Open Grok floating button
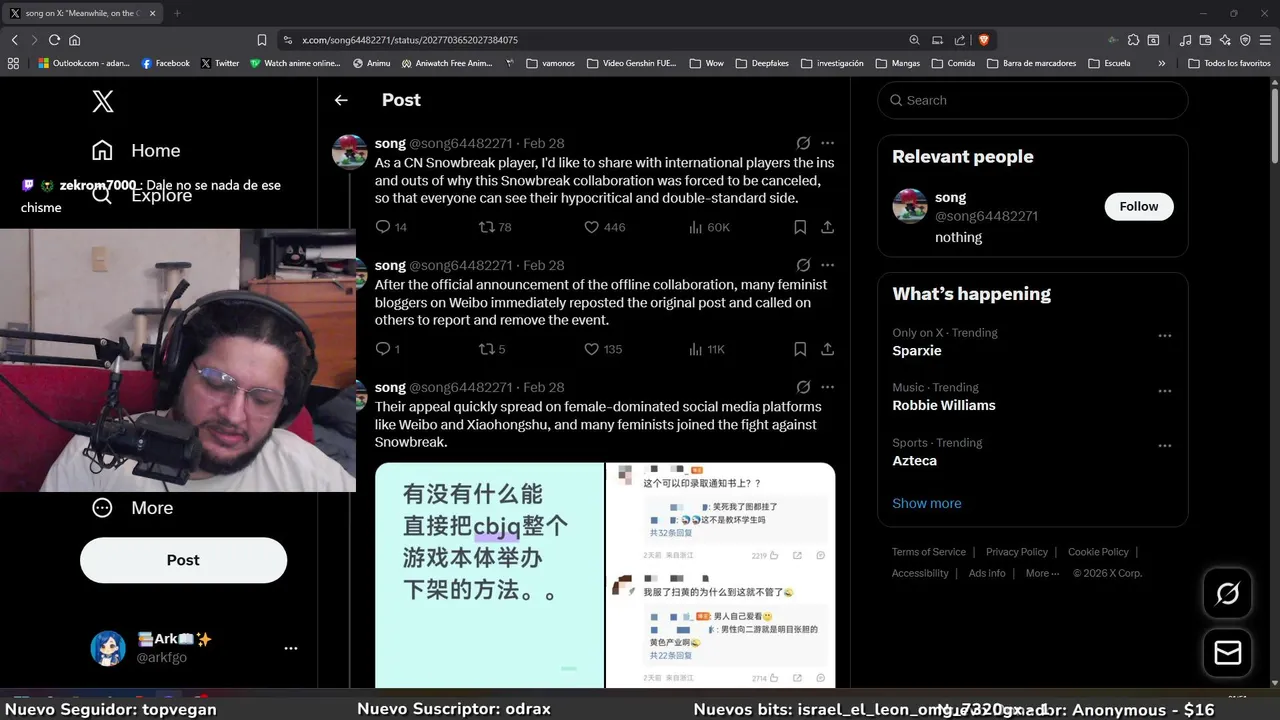Image resolution: width=1280 pixels, height=720 pixels. [x=1227, y=594]
